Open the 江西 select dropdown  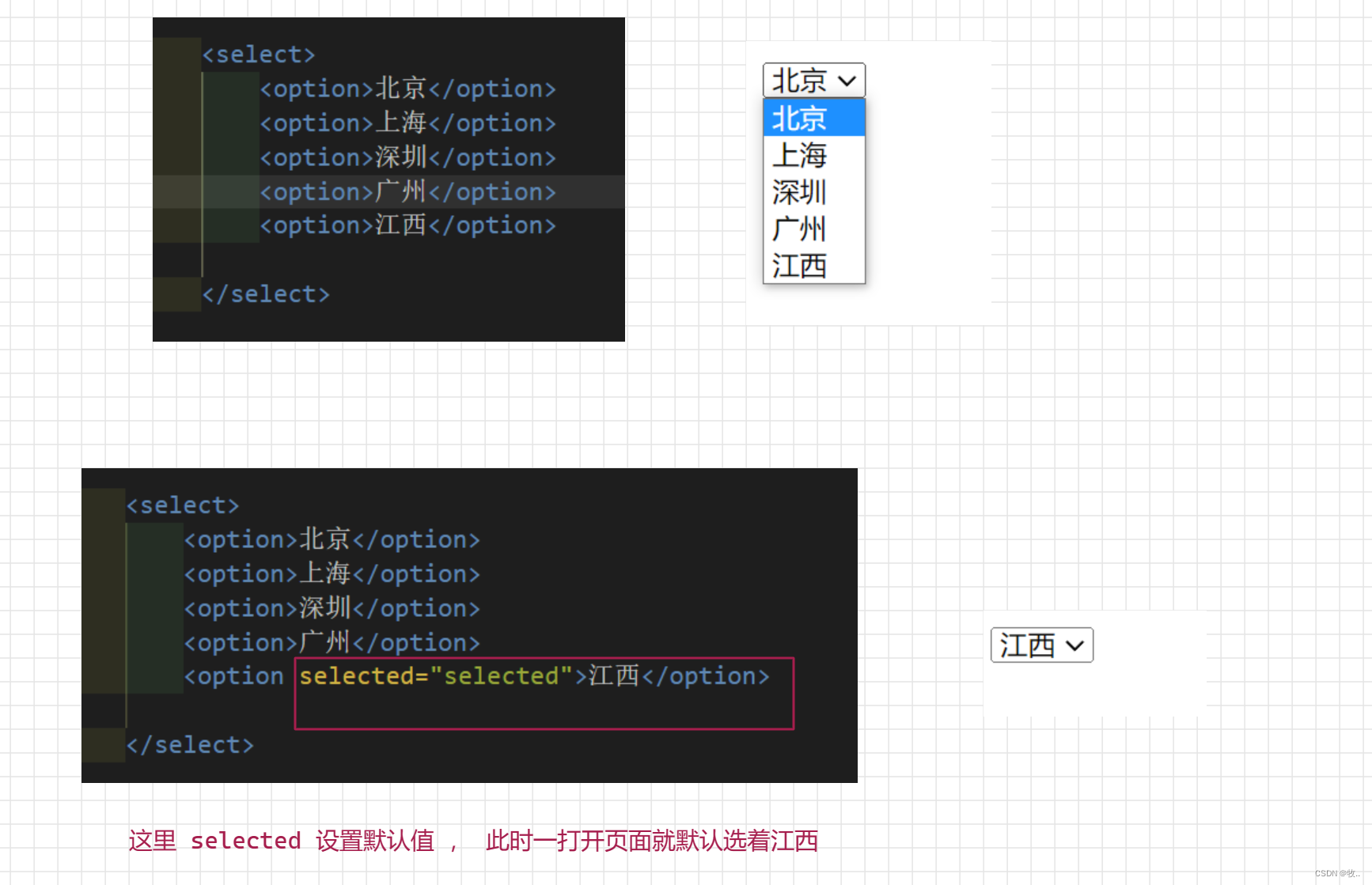[x=1041, y=645]
